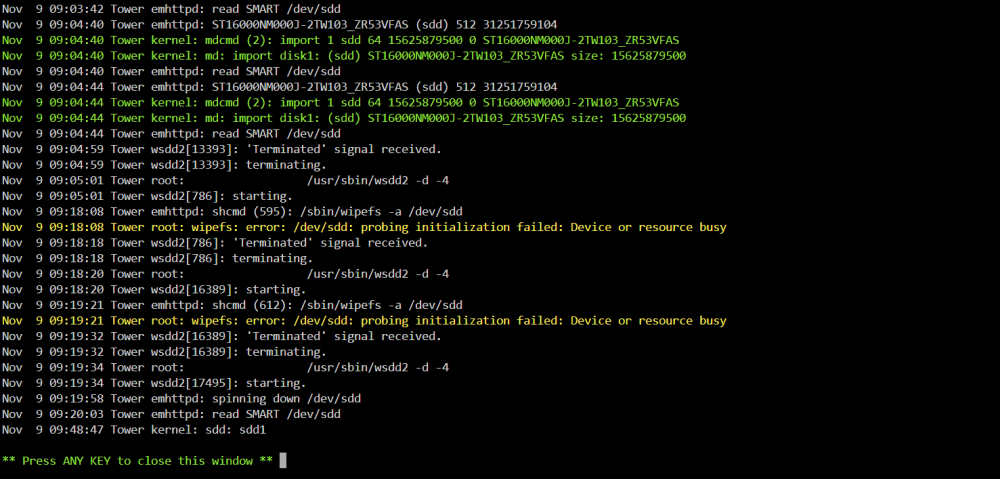Viewport: 1000px width, 479px height.
Task: Click the "wsdd2[16389]: 'Terminated' signal received" line
Action: 222,336
